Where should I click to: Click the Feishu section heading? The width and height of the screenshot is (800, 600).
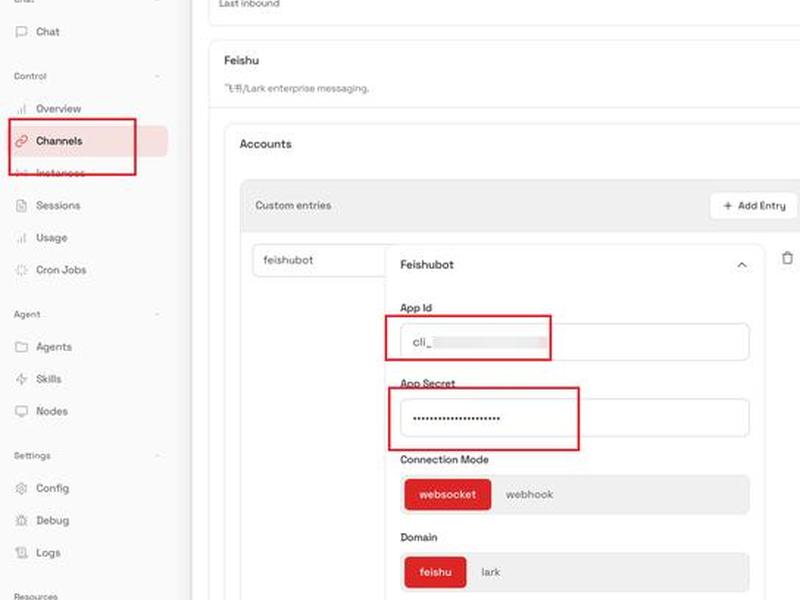point(241,61)
